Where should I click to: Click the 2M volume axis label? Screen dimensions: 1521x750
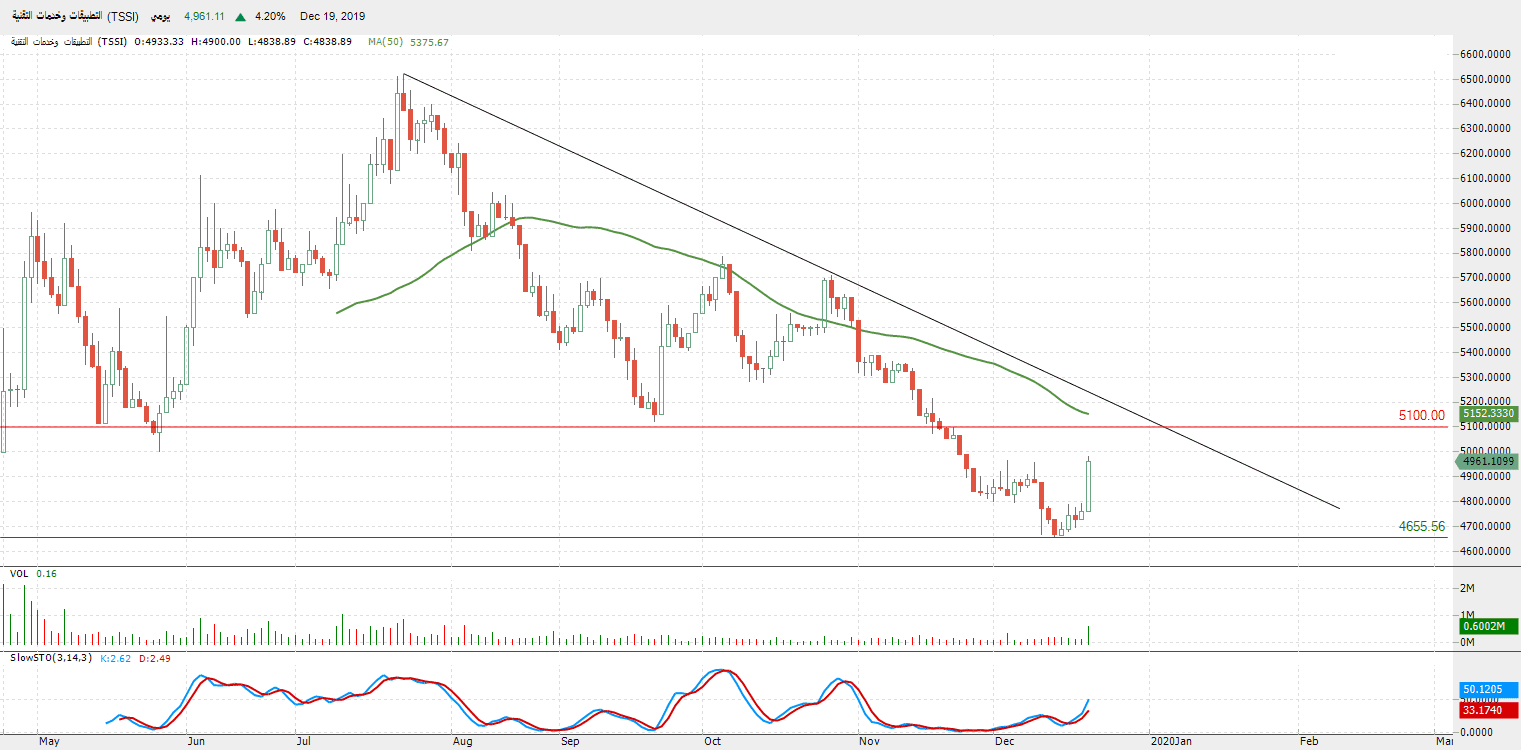pos(1469,588)
